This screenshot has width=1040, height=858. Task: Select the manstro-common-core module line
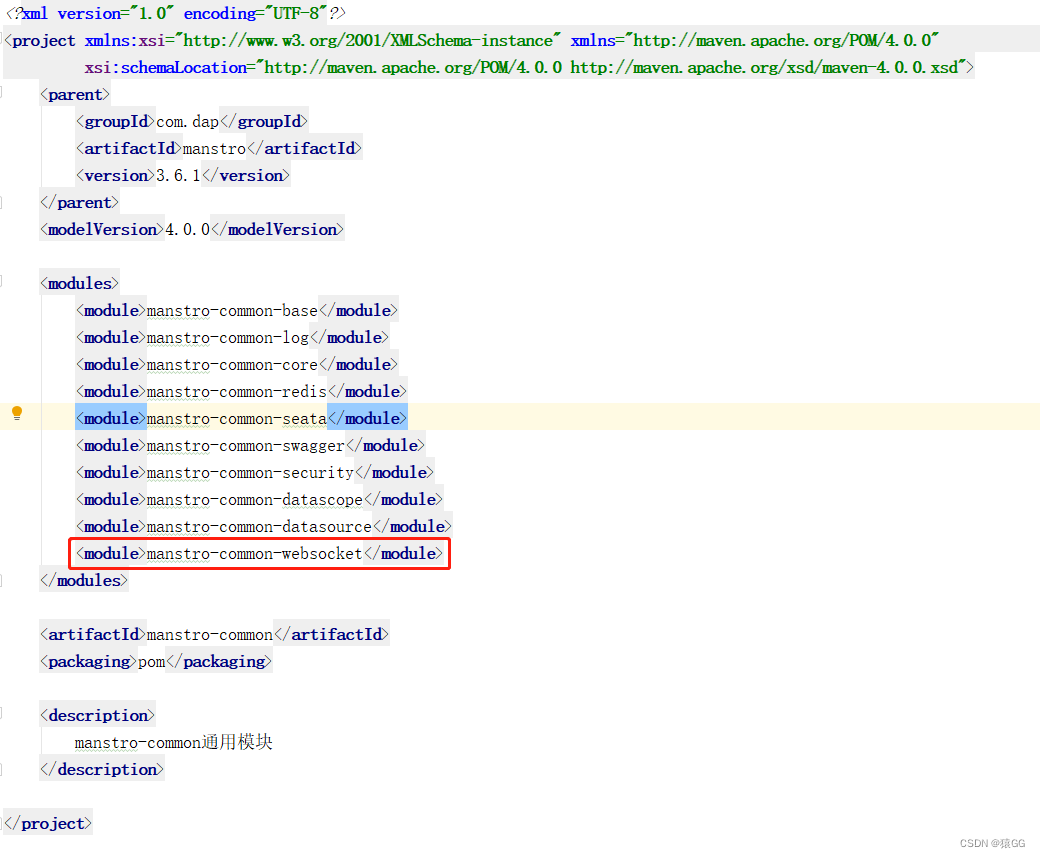[236, 365]
